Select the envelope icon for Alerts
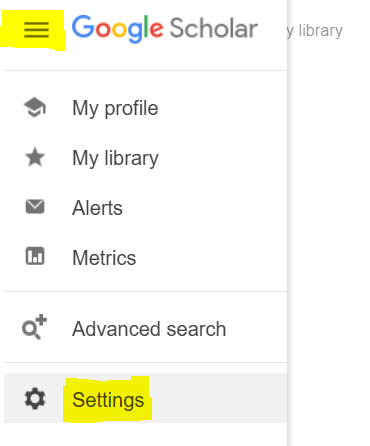The width and height of the screenshot is (370, 446). pos(35,207)
